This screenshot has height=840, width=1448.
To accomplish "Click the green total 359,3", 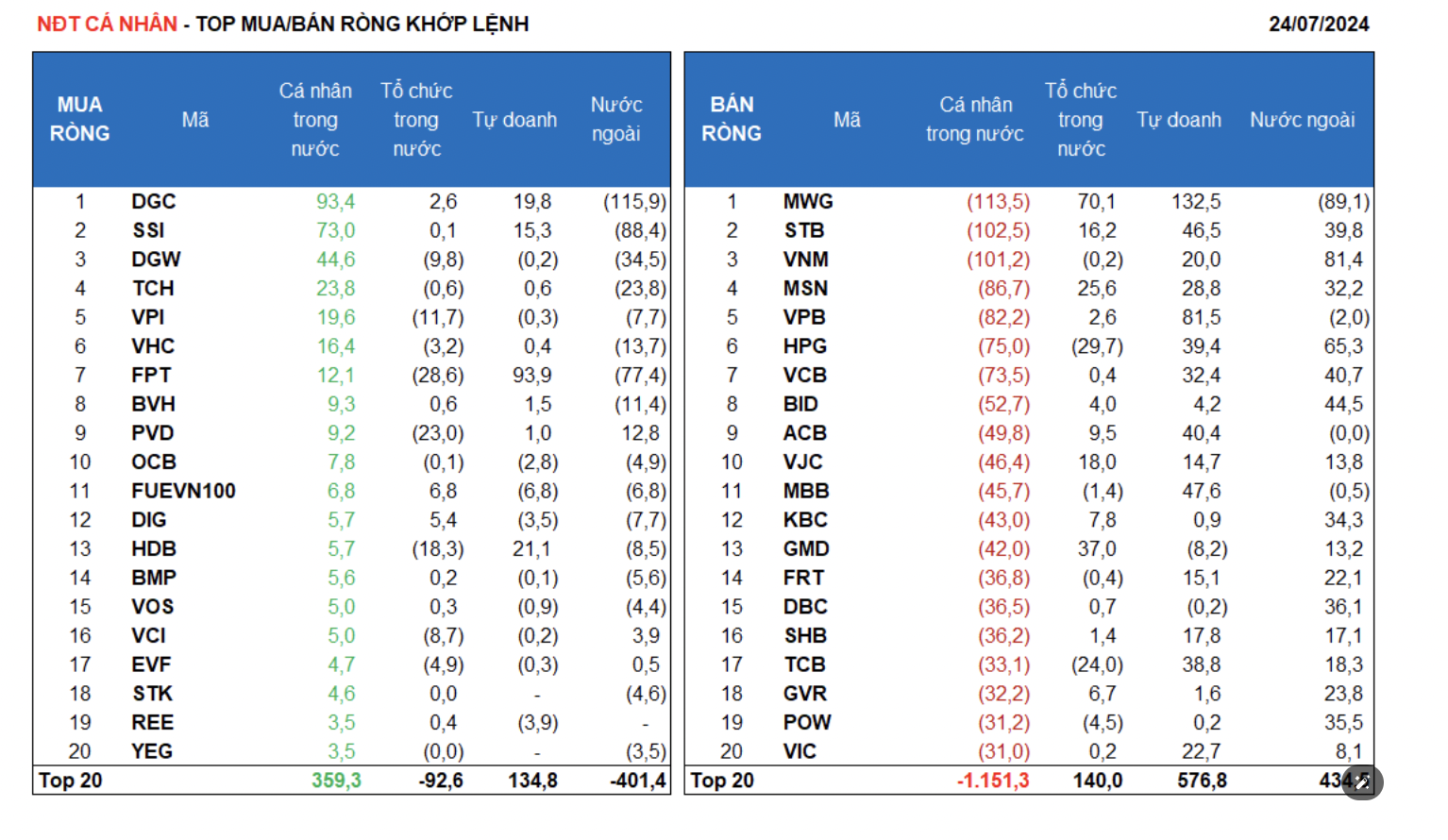I will click(x=337, y=781).
